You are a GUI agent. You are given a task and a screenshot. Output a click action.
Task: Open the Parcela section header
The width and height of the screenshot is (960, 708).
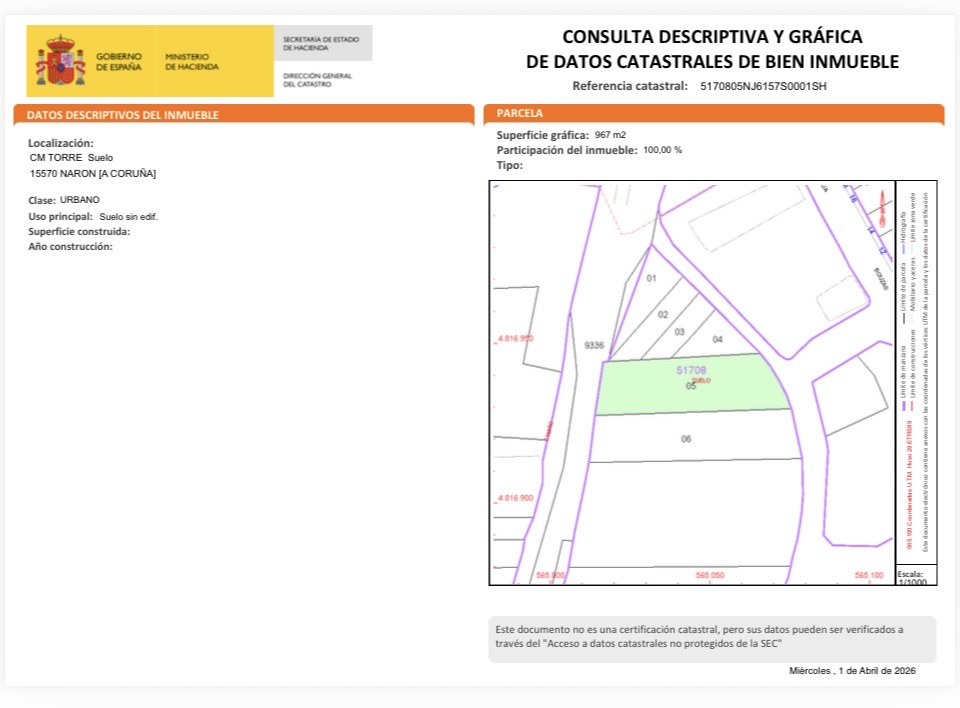pyautogui.click(x=713, y=114)
